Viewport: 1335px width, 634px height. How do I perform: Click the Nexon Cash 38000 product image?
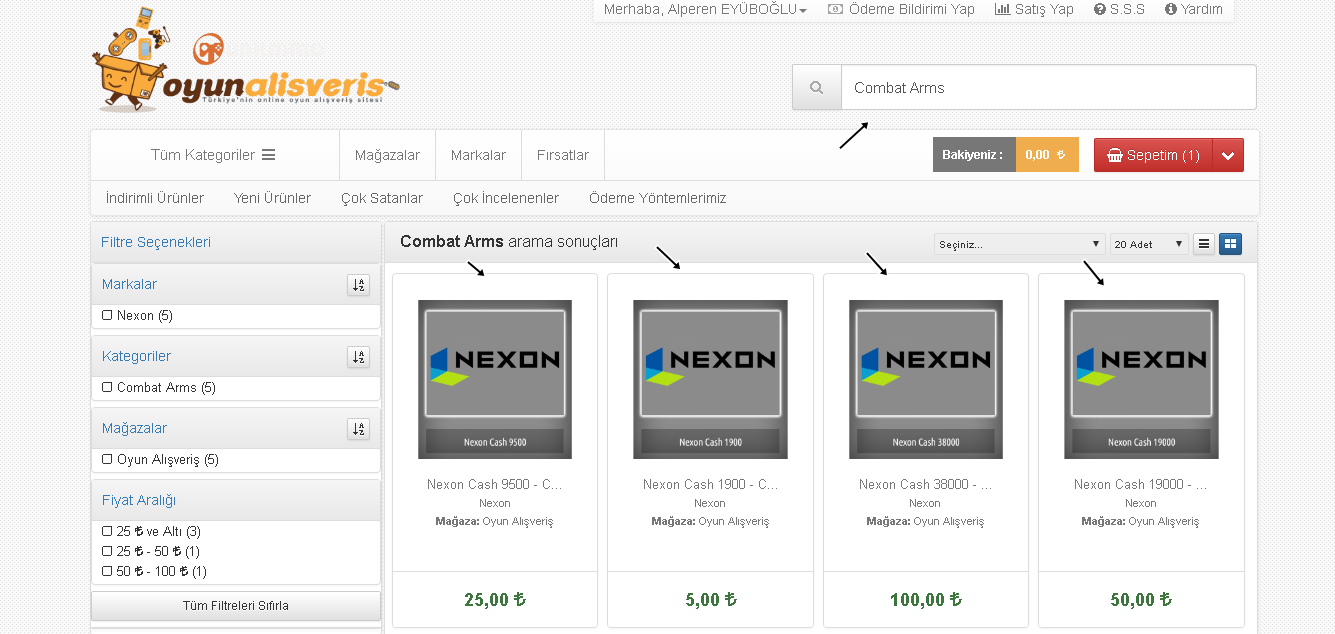[926, 379]
